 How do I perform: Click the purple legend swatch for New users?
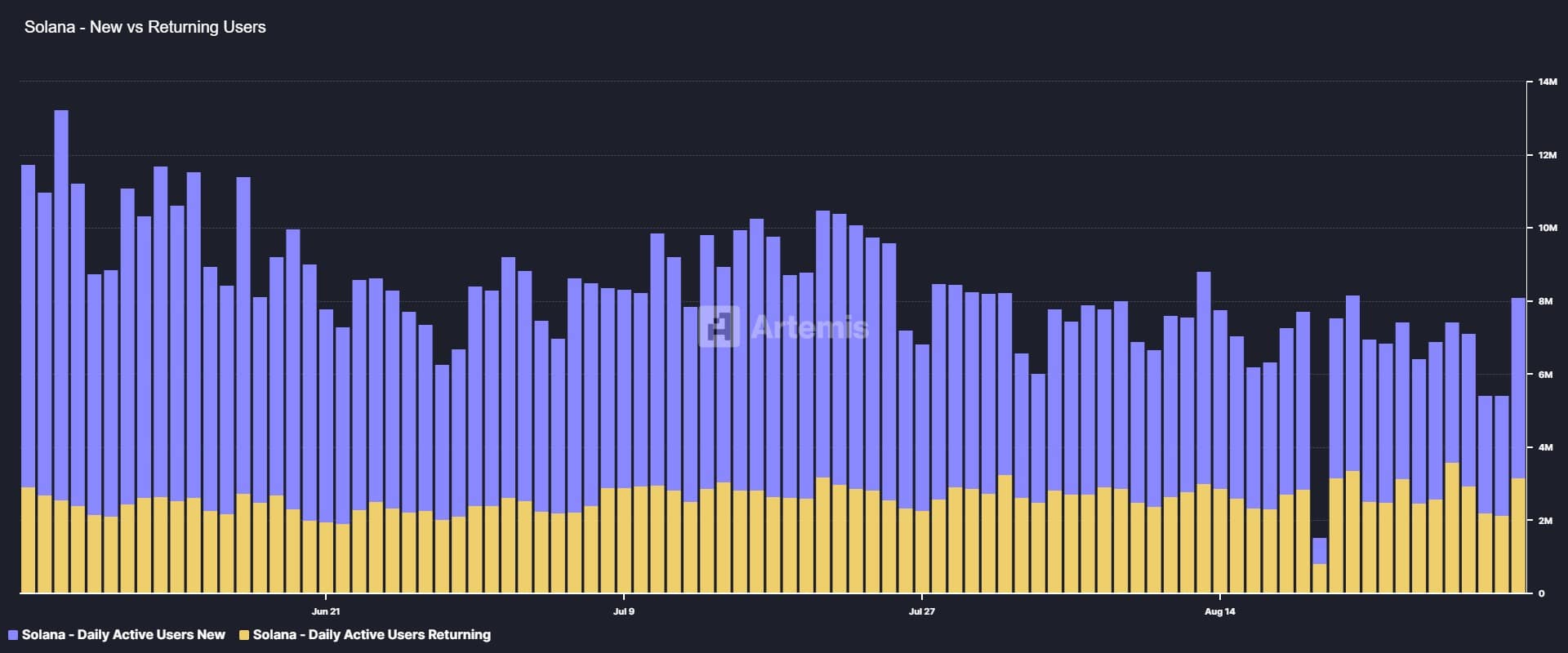click(x=13, y=635)
